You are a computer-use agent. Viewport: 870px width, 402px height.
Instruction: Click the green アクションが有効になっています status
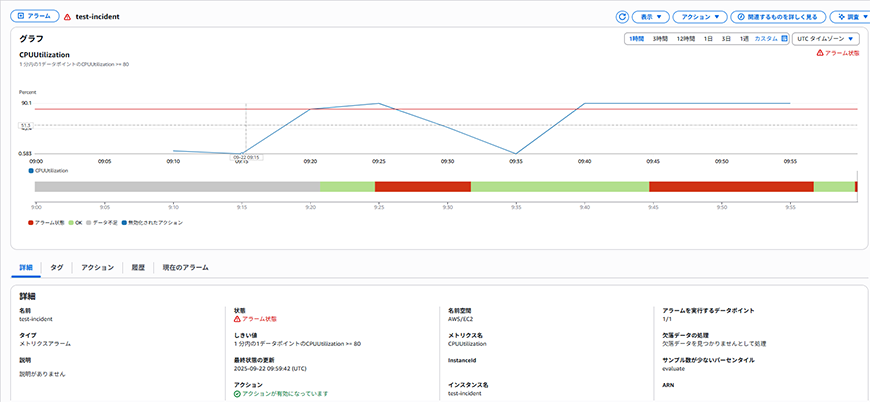pyautogui.click(x=281, y=394)
